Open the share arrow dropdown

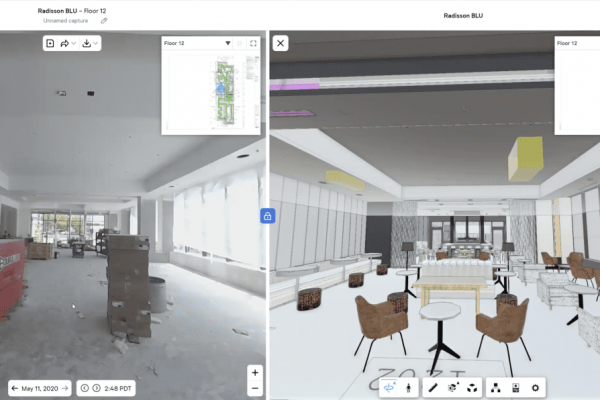(67, 43)
